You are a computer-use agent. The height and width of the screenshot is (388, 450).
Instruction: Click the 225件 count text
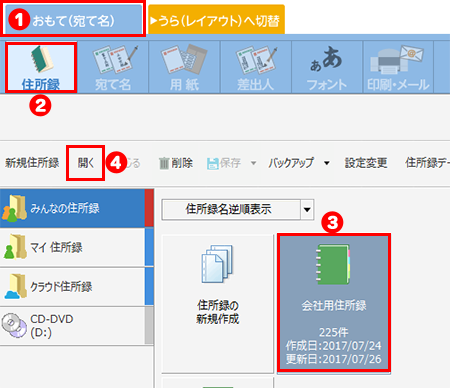334,332
